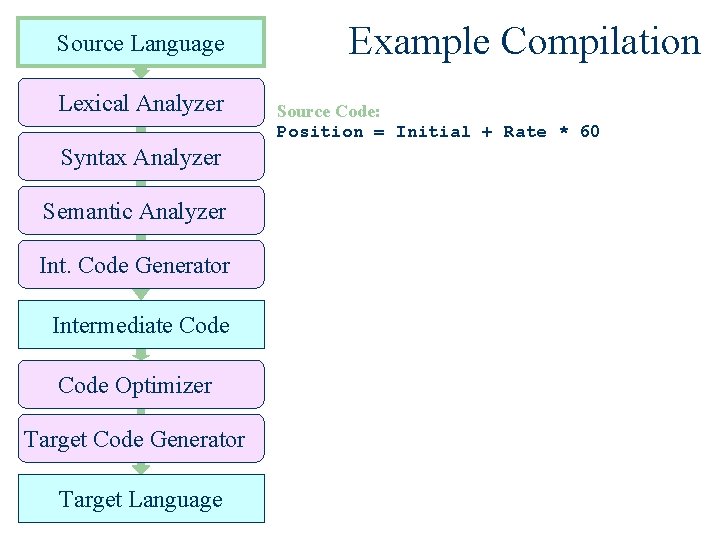This screenshot has height=540, width=720.
Task: Click the number 60 in the code line
Action: 590,132
